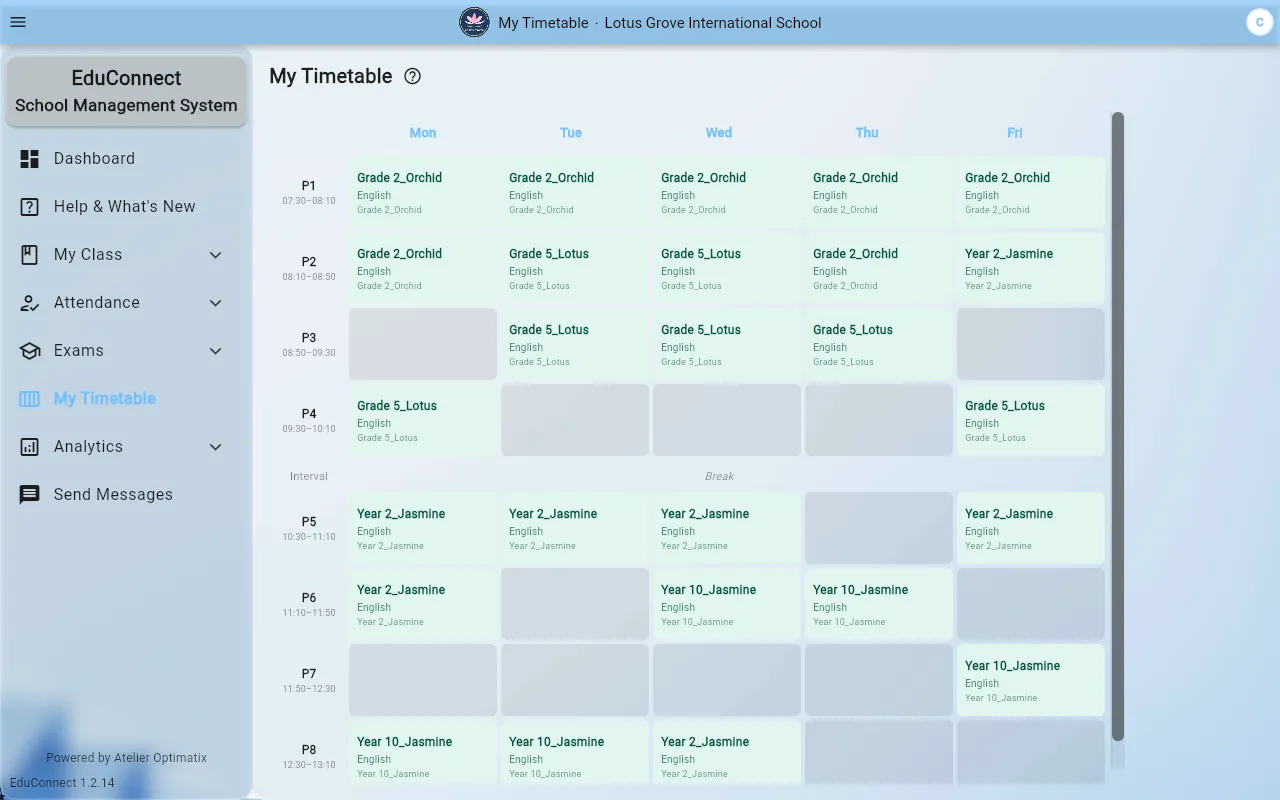Image resolution: width=1280 pixels, height=800 pixels.
Task: Click the EduConnect 1.2.14 version text
Action: [62, 783]
